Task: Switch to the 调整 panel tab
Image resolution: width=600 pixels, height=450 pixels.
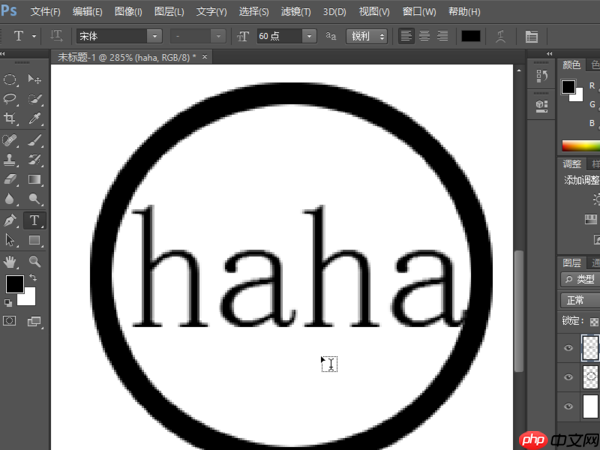Action: 572,164
